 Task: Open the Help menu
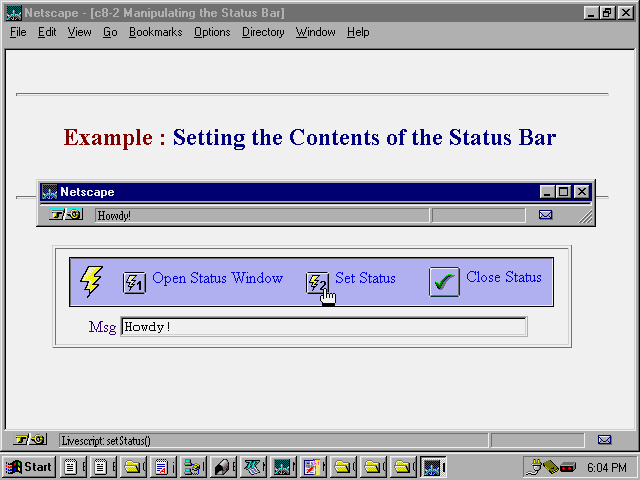[x=358, y=32]
